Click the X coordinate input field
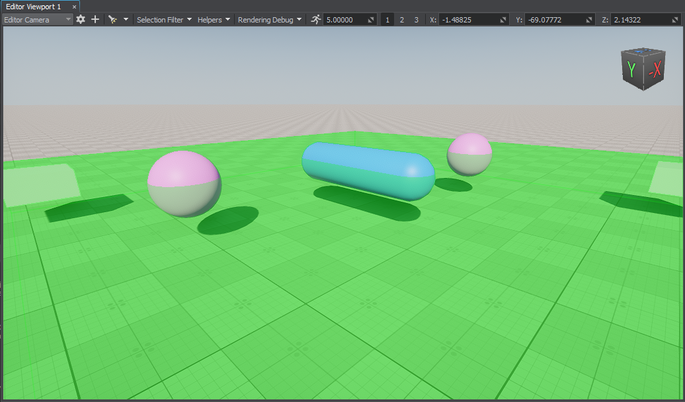This screenshot has width=685, height=402. [x=466, y=19]
